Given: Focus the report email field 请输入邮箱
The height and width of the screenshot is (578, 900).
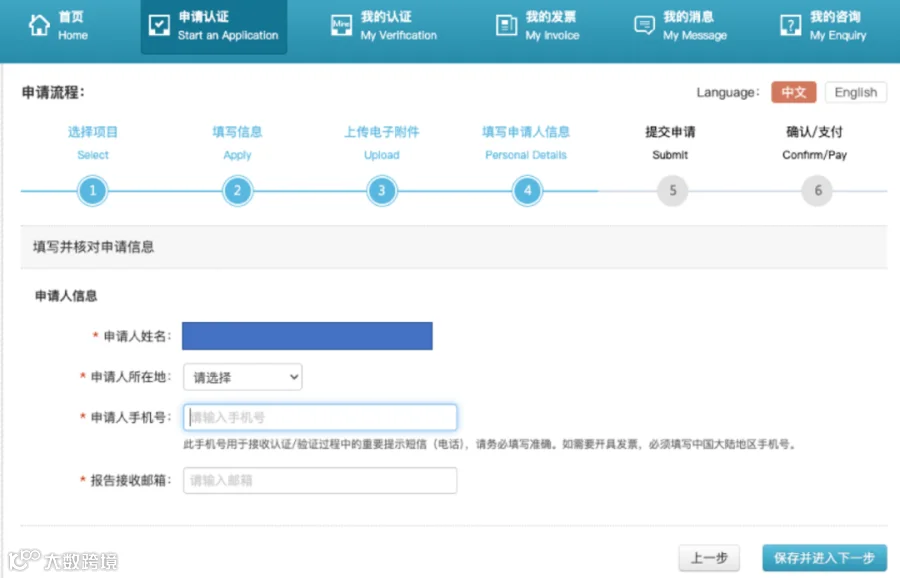Looking at the screenshot, I should pos(320,480).
